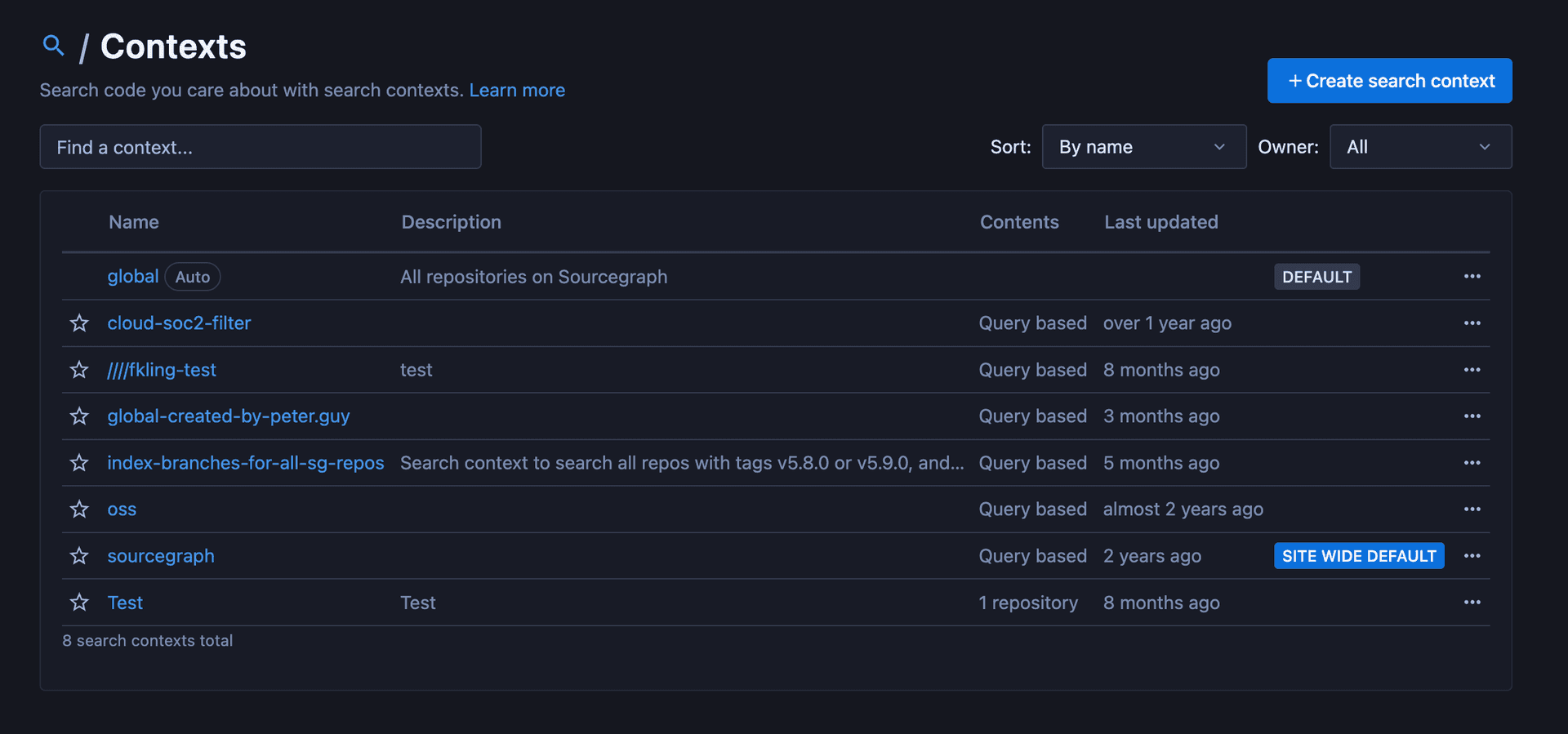Viewport: 1568px width, 734px height.
Task: Open actions menu for ////fkling-test
Action: point(1472,369)
